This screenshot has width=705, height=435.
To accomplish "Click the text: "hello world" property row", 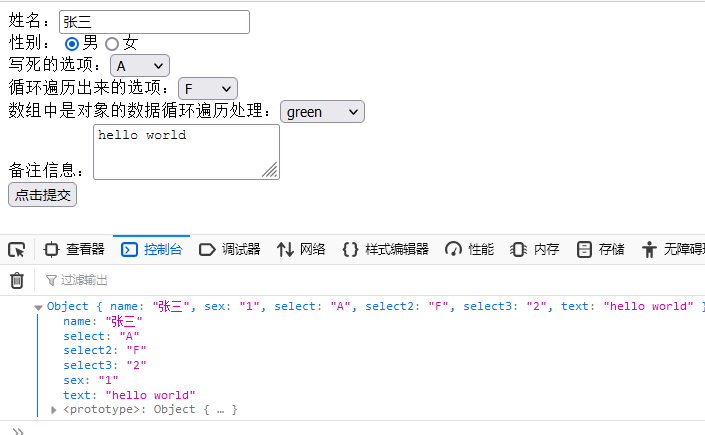I will tap(129, 395).
